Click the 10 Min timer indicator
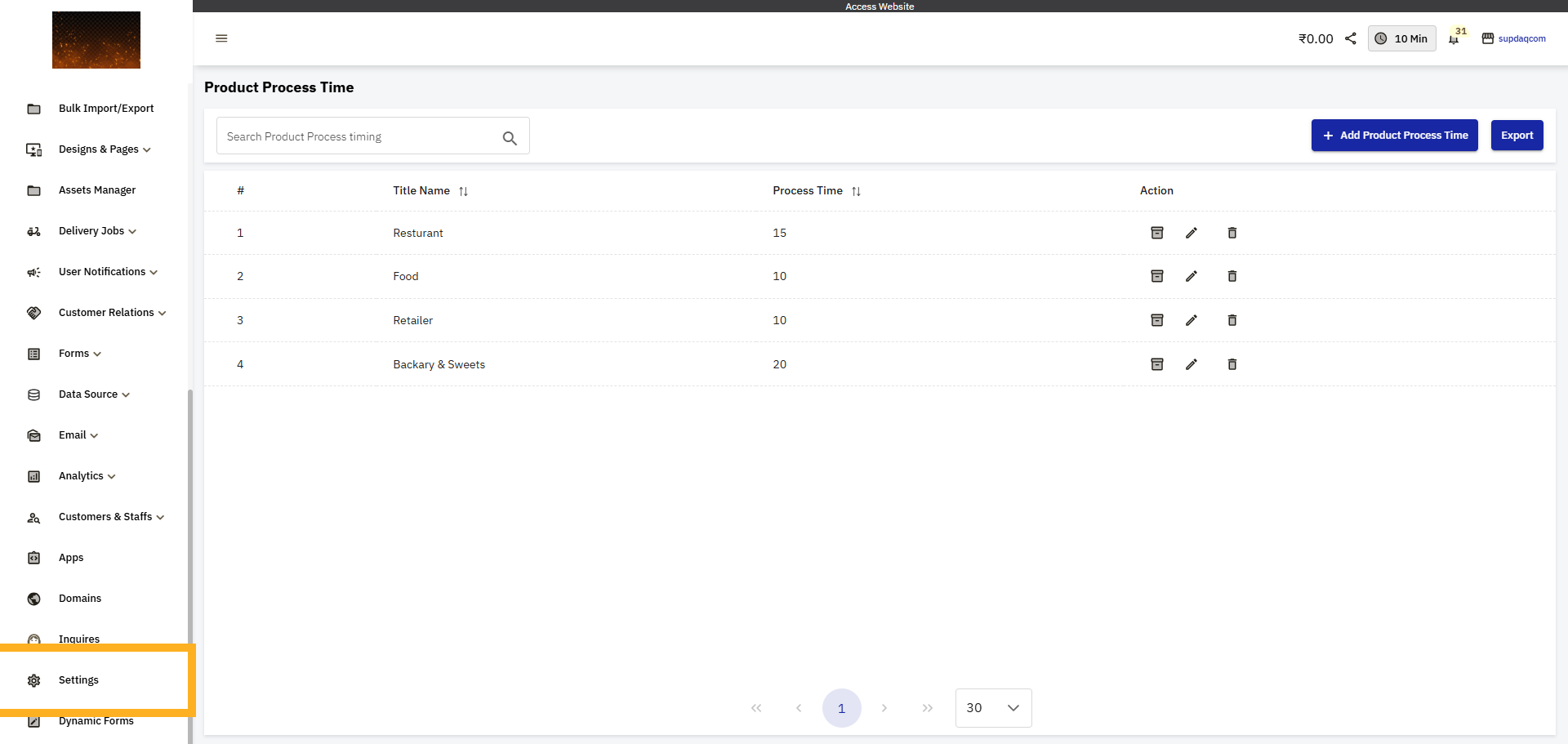This screenshot has width=1568, height=744. [x=1402, y=38]
